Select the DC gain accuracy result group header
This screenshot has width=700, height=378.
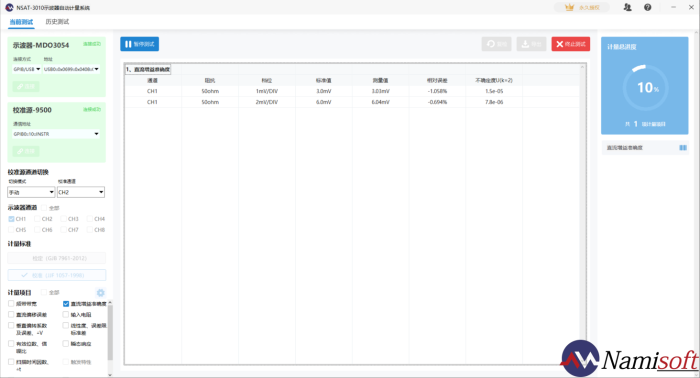coord(148,69)
